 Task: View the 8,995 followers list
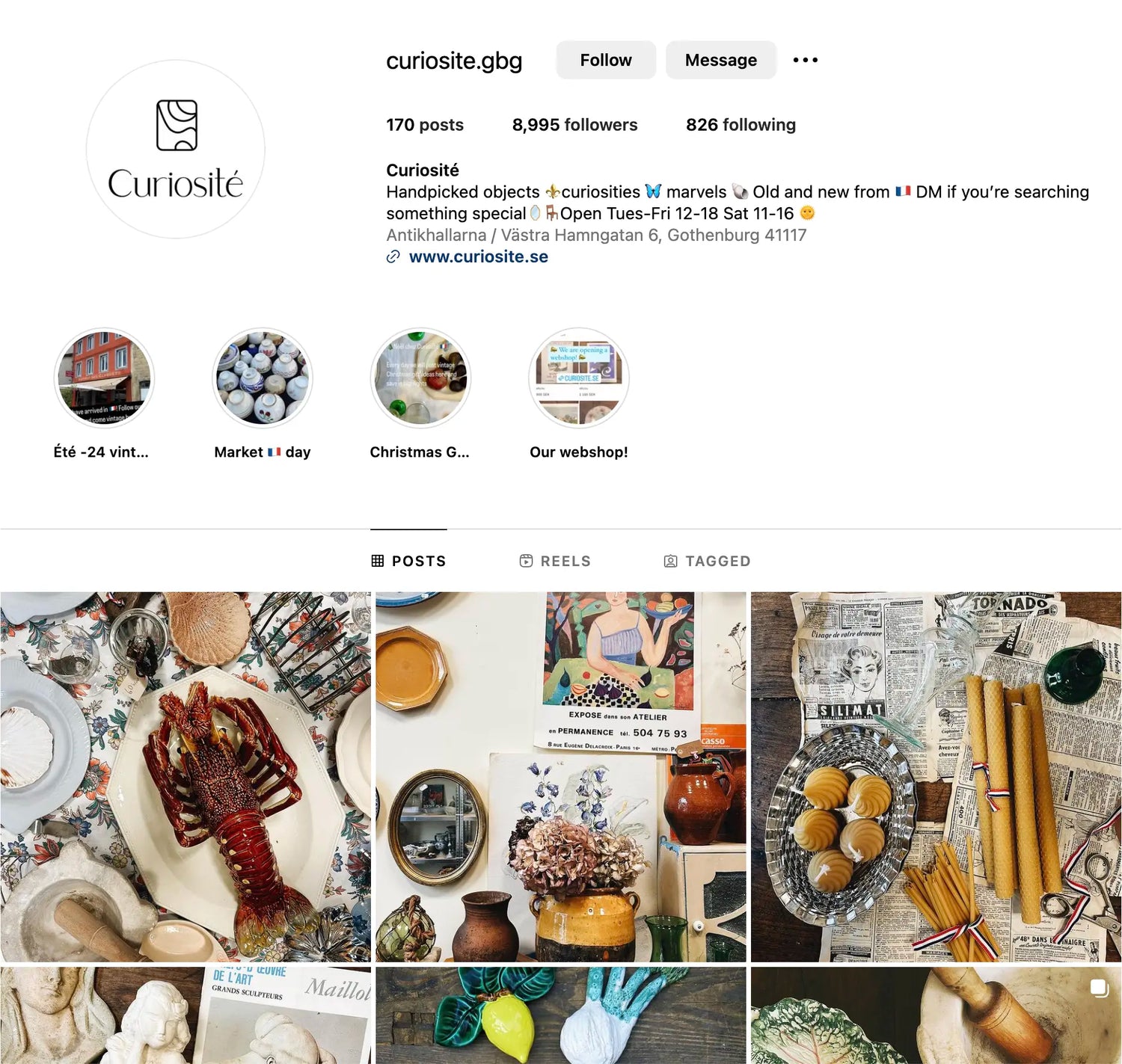[574, 125]
